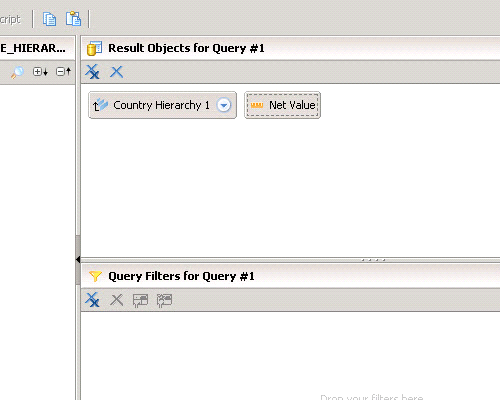This screenshot has height=400, width=500.
Task: Click the second filter grouping icon
Action: point(164,300)
